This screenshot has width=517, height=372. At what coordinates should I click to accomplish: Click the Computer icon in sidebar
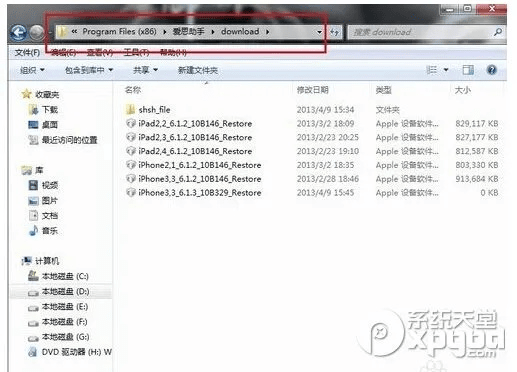27,261
